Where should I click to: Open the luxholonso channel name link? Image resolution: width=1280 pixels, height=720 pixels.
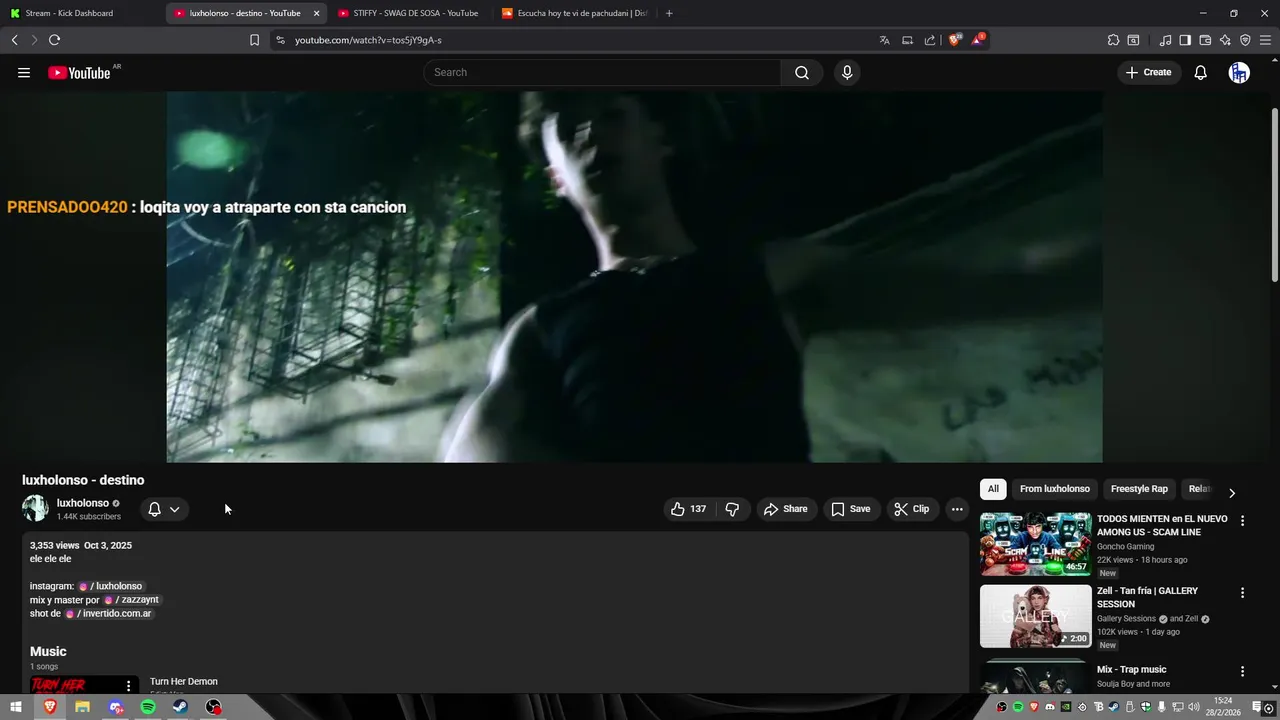[83, 503]
